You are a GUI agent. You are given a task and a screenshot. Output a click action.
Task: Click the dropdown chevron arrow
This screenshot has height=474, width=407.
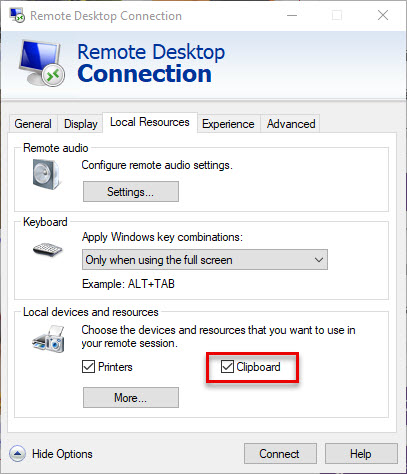tap(319, 259)
